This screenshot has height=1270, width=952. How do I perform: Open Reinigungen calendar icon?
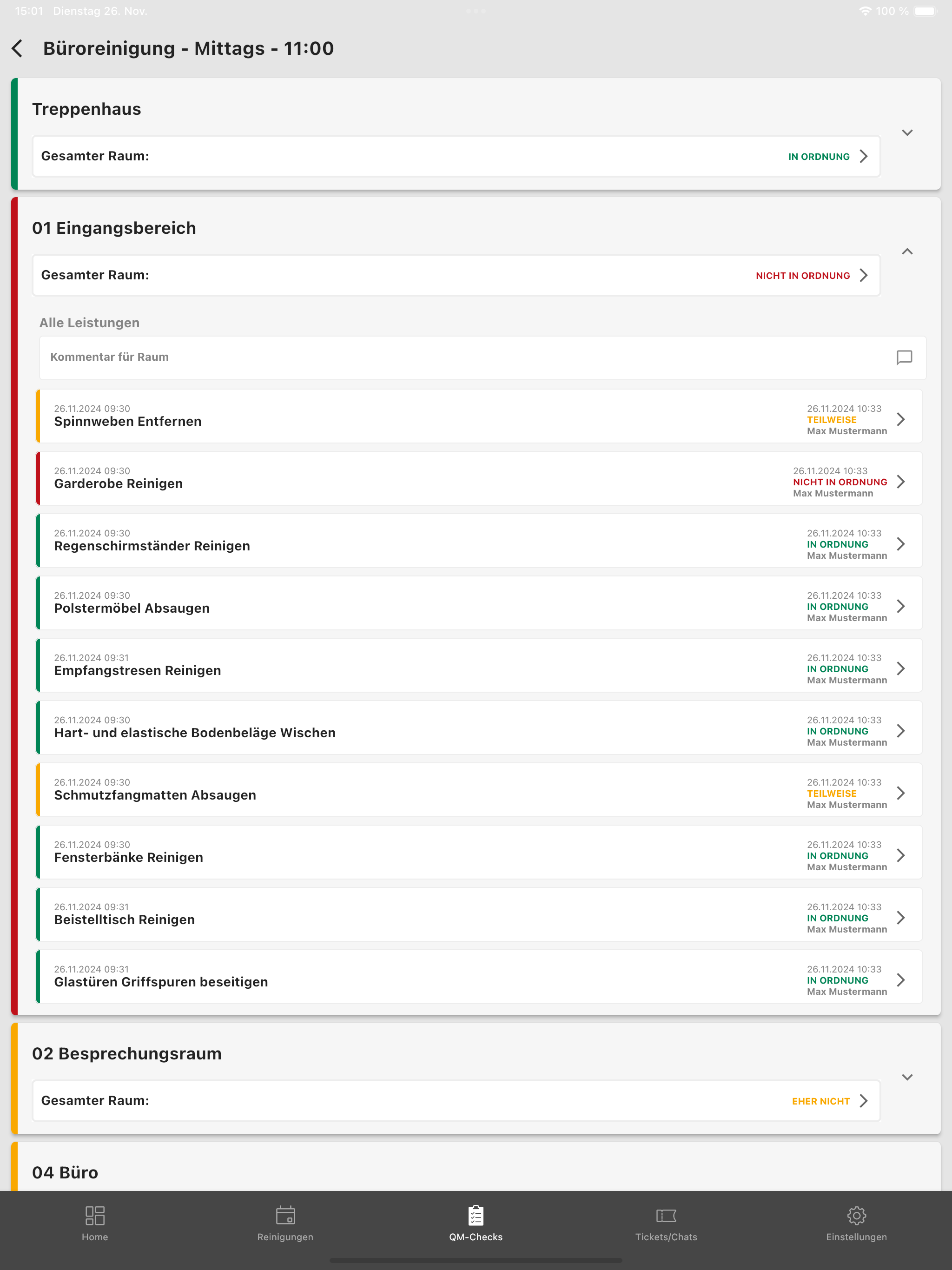(285, 1216)
